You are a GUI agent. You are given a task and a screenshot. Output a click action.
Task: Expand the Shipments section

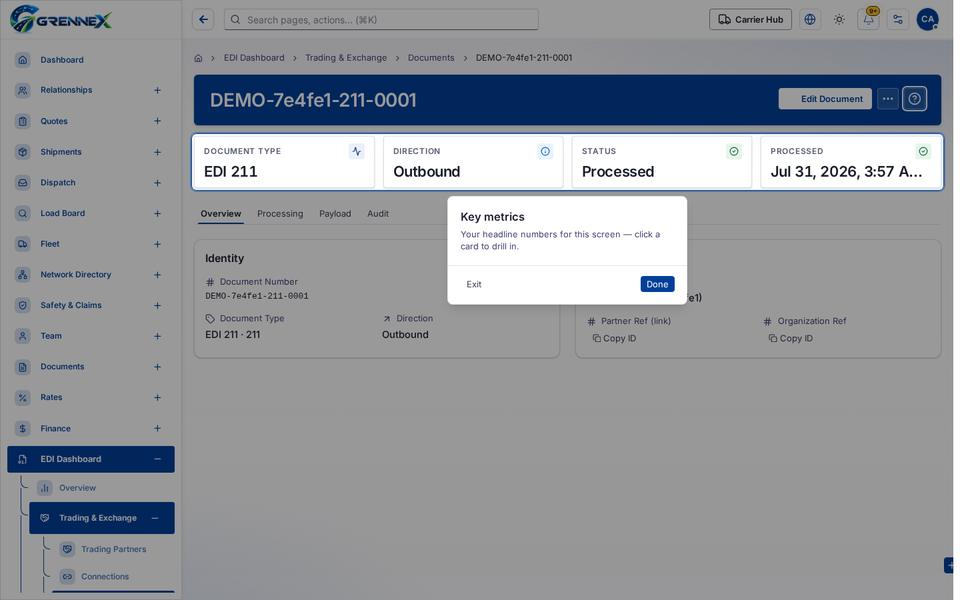click(x=157, y=152)
